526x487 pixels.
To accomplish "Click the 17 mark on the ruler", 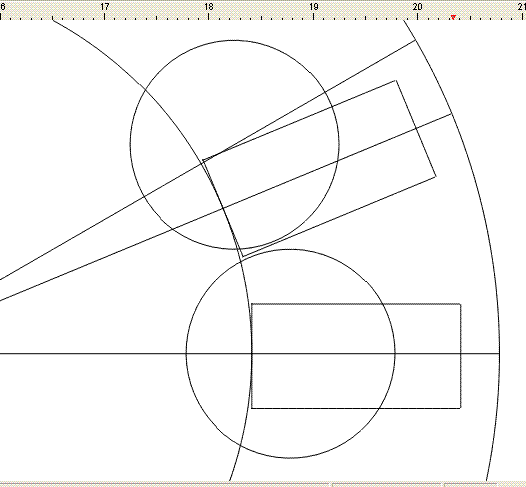I will (x=105, y=7).
